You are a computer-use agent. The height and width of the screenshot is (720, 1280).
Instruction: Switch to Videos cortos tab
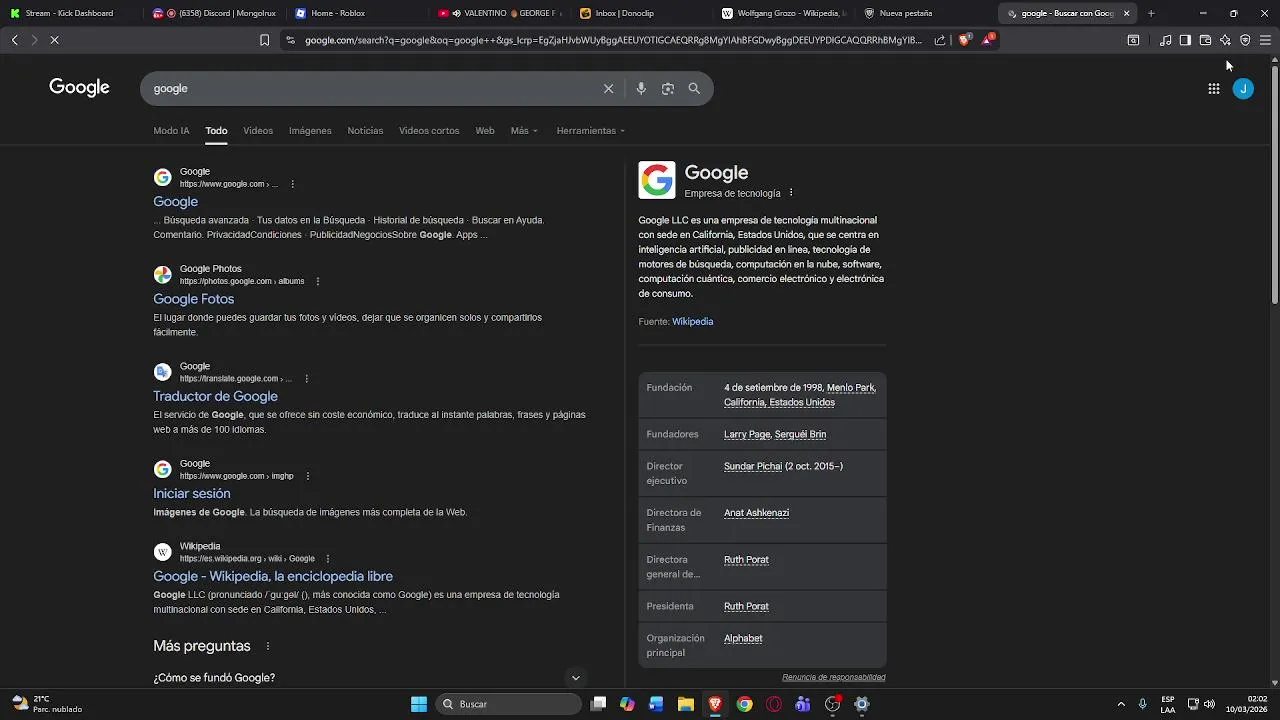coord(429,131)
